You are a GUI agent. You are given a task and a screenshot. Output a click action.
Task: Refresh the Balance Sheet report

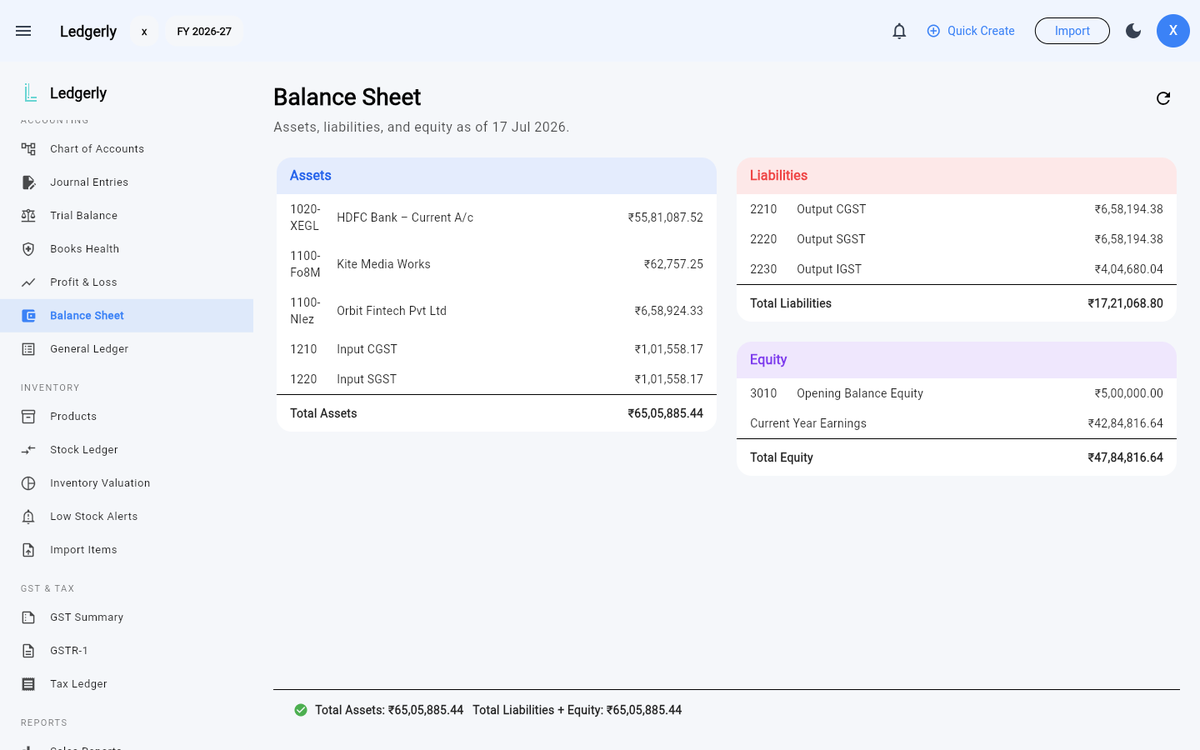coord(1163,98)
